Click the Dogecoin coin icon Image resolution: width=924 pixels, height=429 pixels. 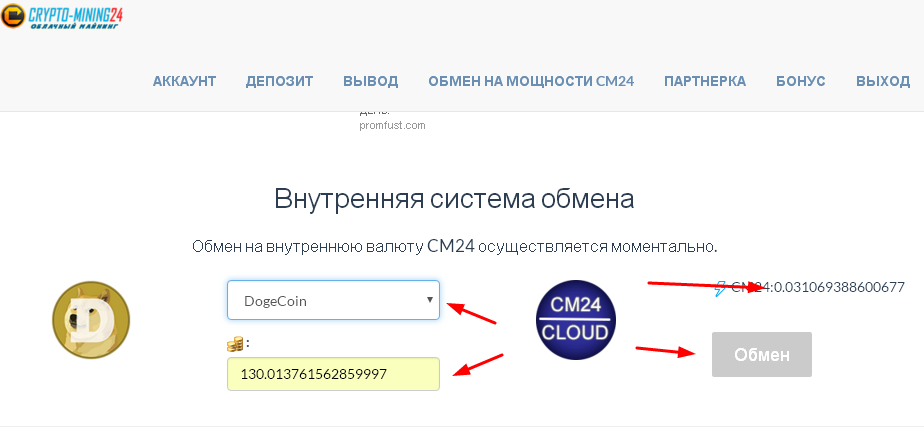click(x=90, y=321)
